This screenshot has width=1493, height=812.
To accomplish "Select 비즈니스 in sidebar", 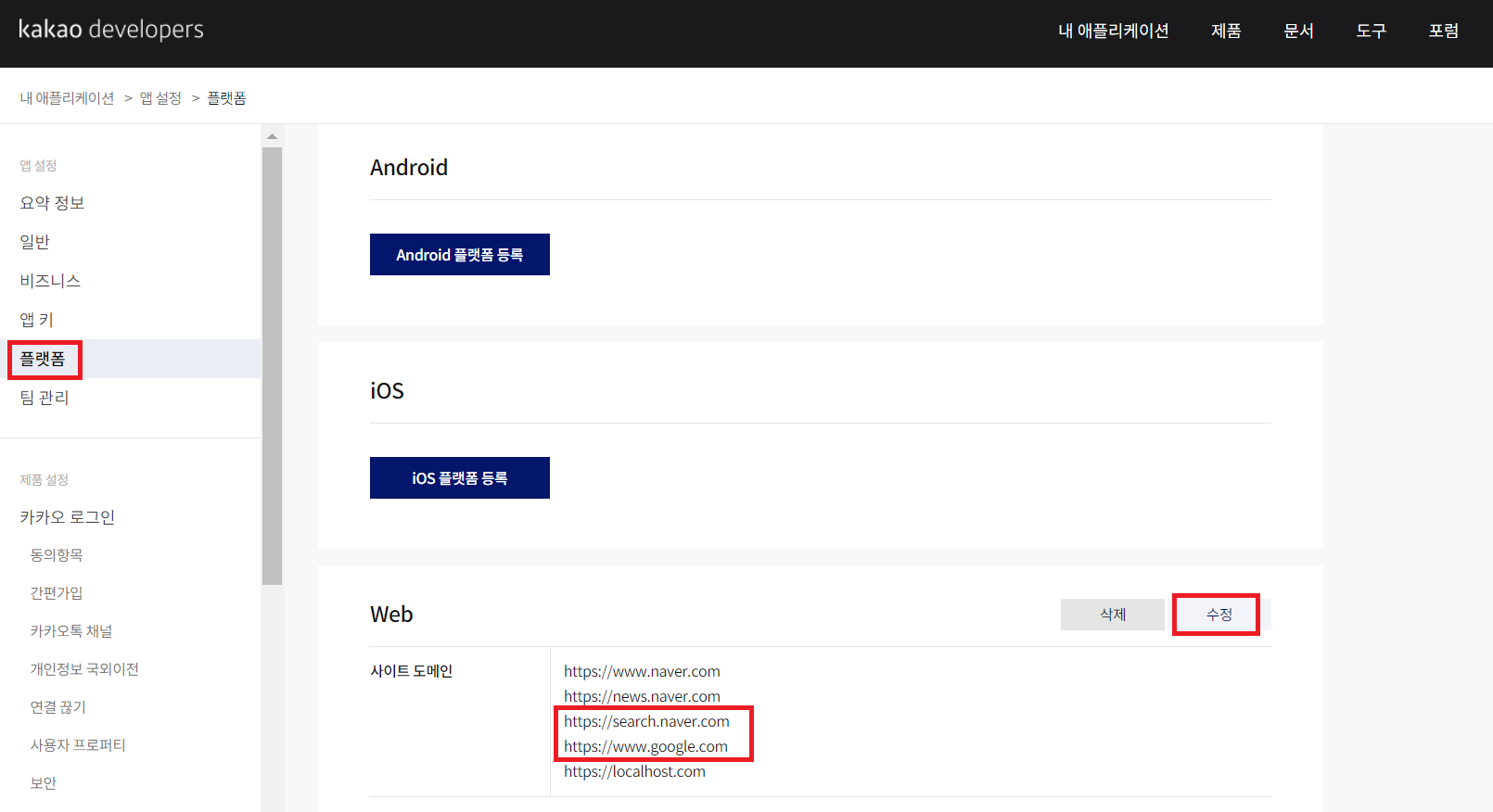I will [x=50, y=281].
